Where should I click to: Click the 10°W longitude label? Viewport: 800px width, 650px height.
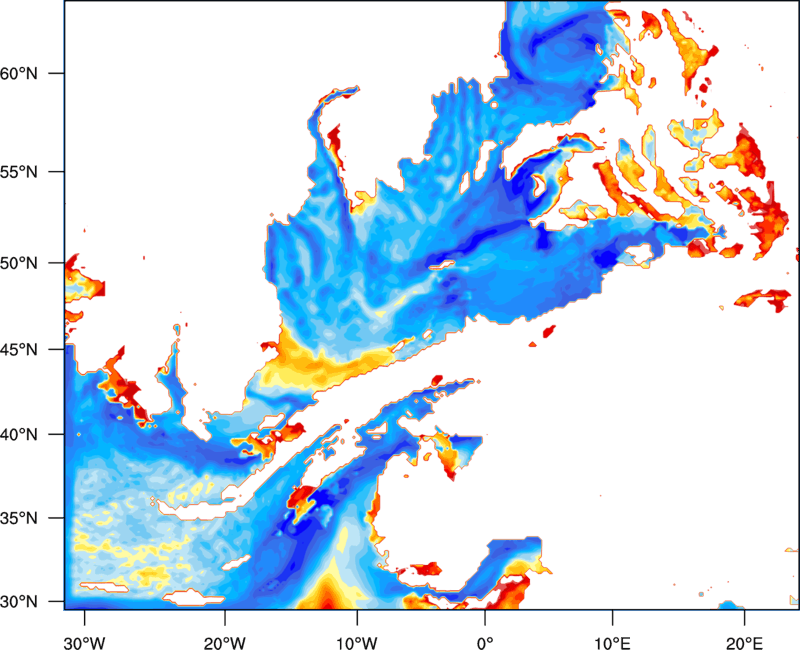coord(357,643)
